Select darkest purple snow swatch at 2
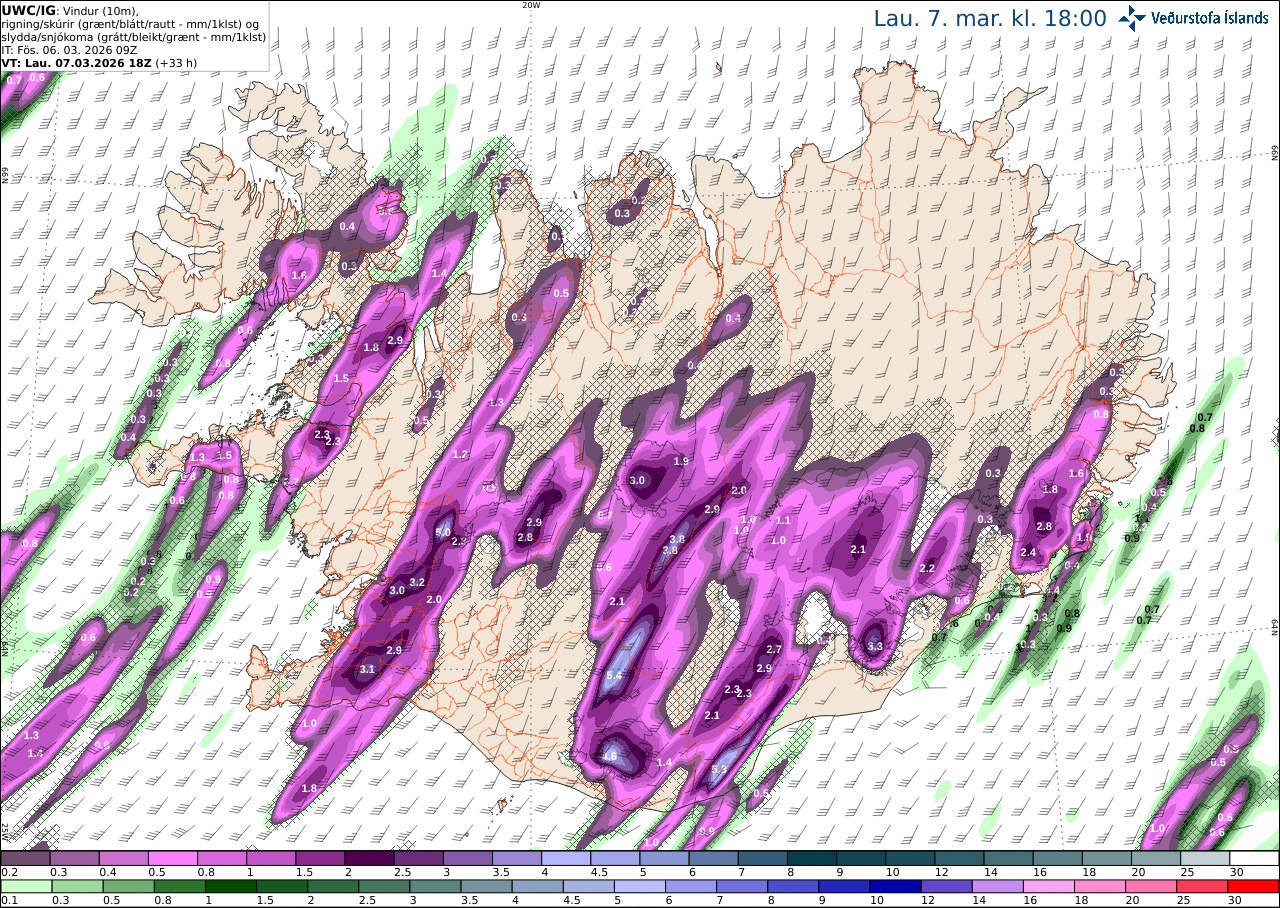Viewport: 1280px width, 908px height. 369,858
